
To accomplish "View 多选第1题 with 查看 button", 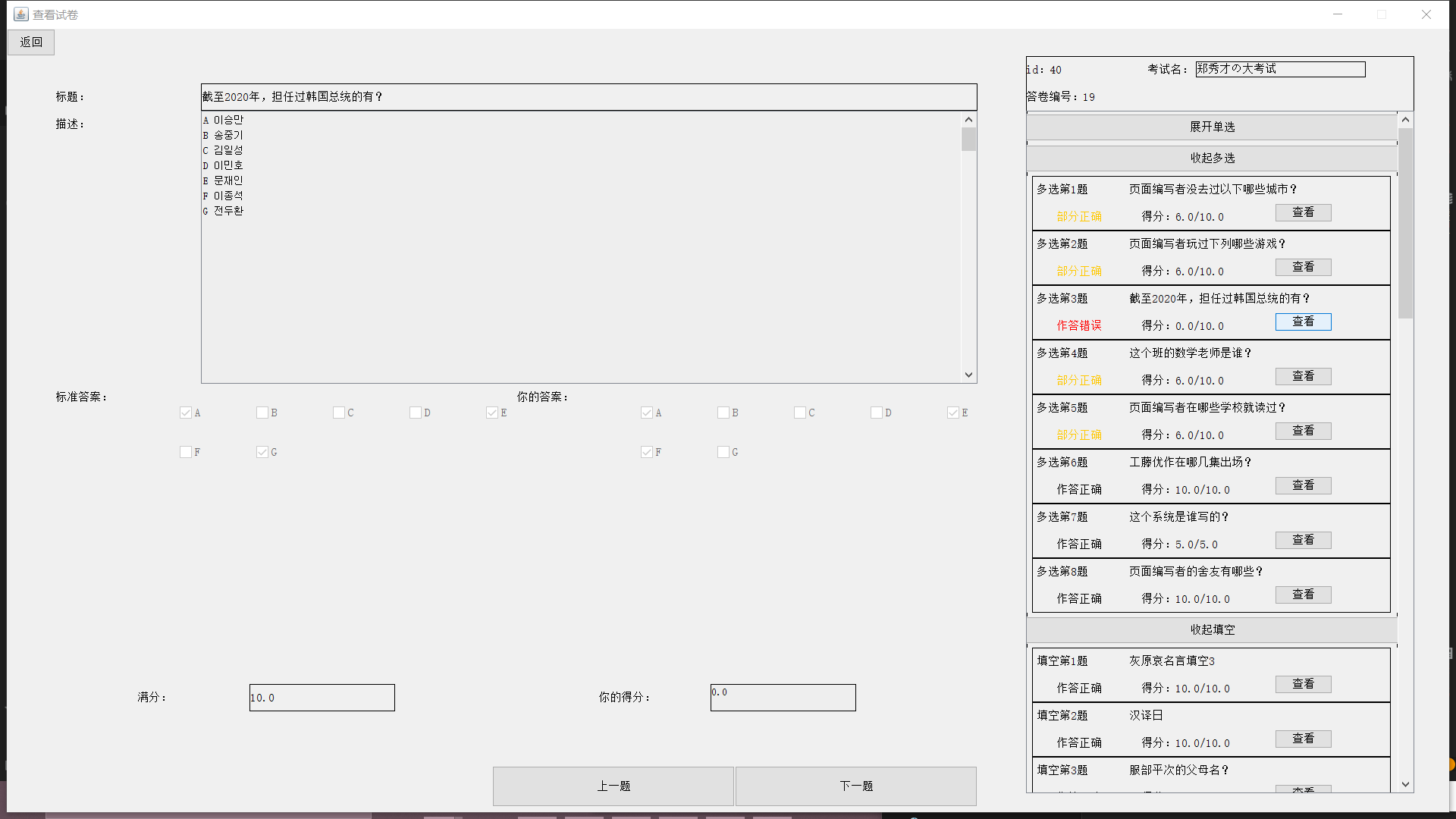I will pos(1302,212).
